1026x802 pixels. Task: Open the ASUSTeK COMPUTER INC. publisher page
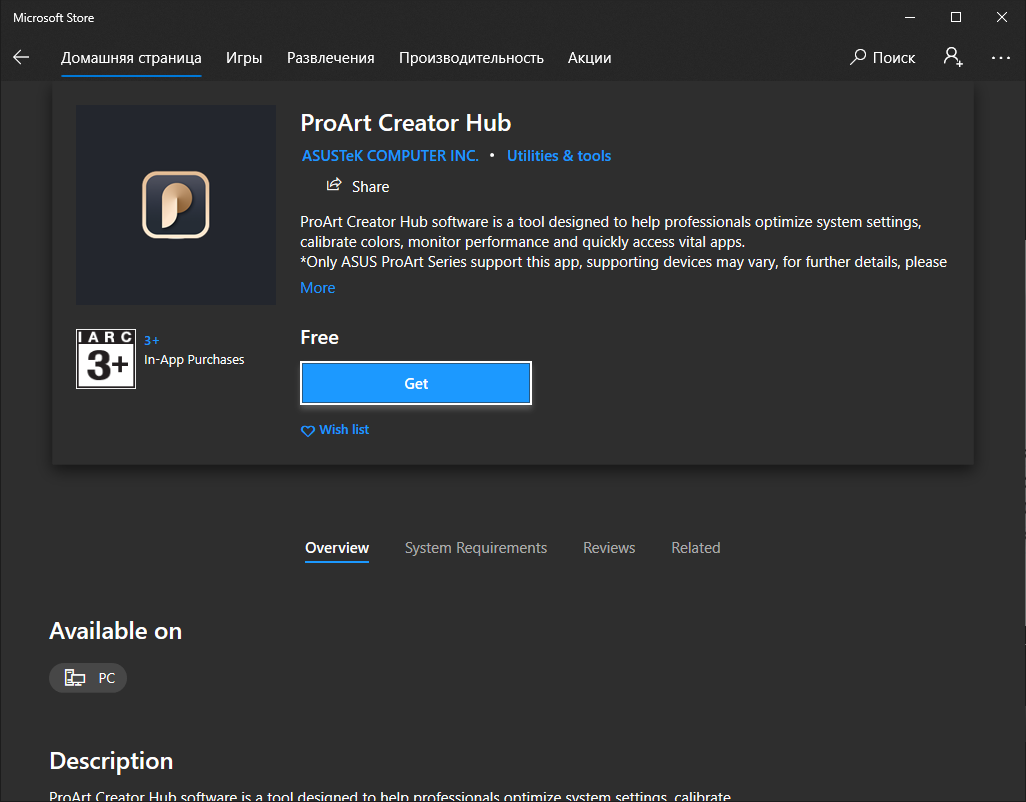390,155
